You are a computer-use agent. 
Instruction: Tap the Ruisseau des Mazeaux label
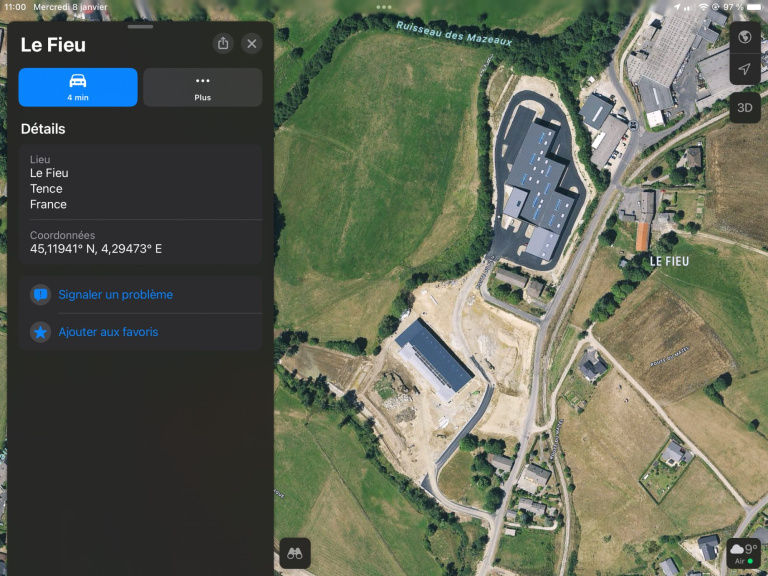point(453,33)
